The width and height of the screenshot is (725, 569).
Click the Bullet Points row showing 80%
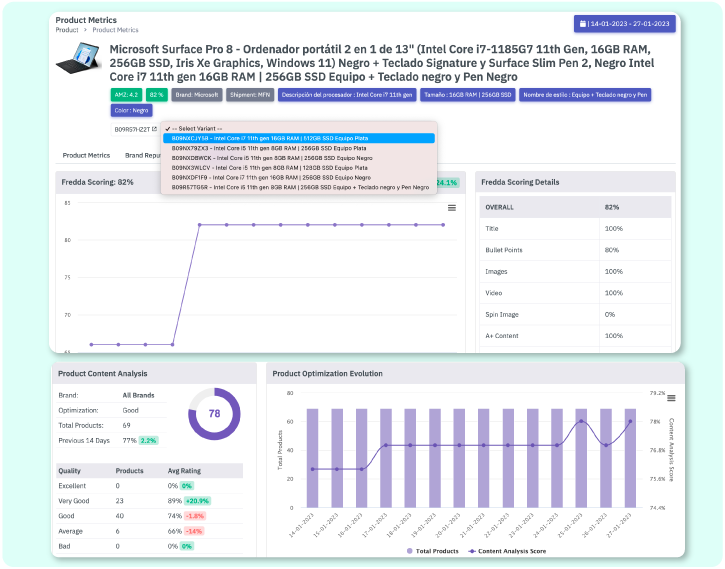(x=575, y=250)
